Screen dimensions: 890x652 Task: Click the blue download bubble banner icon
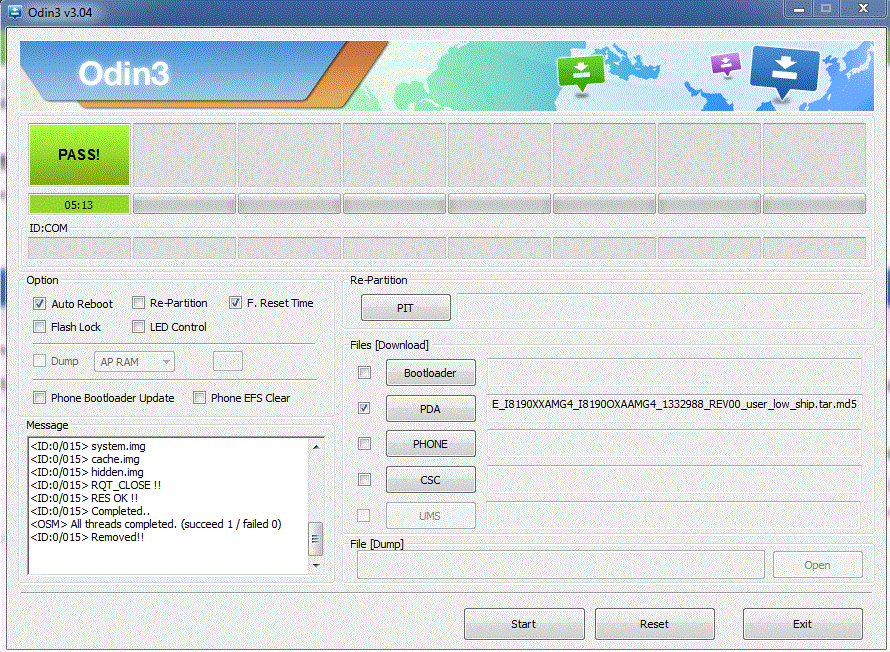pos(785,72)
